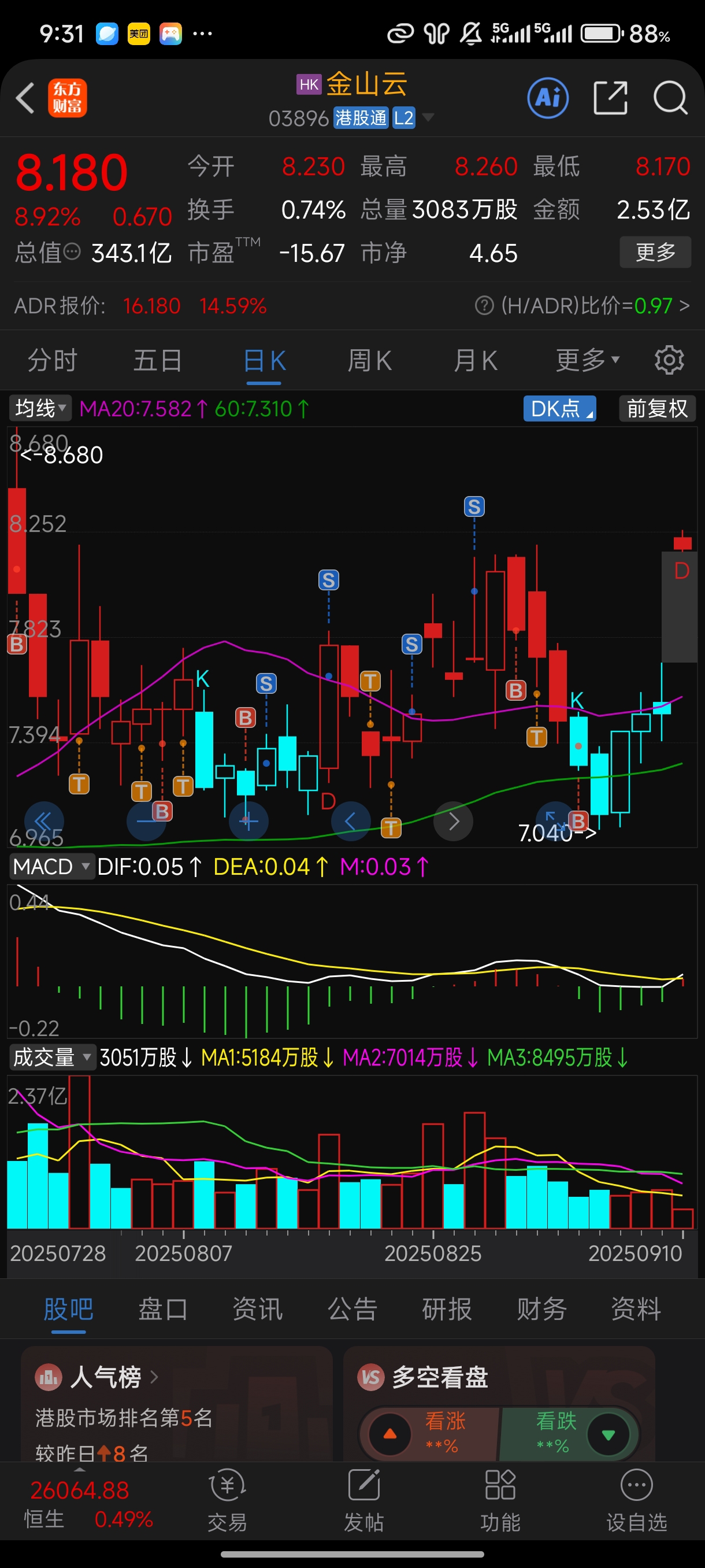
Task: Expand the 更多 chart period dropdown
Action: coord(588,360)
